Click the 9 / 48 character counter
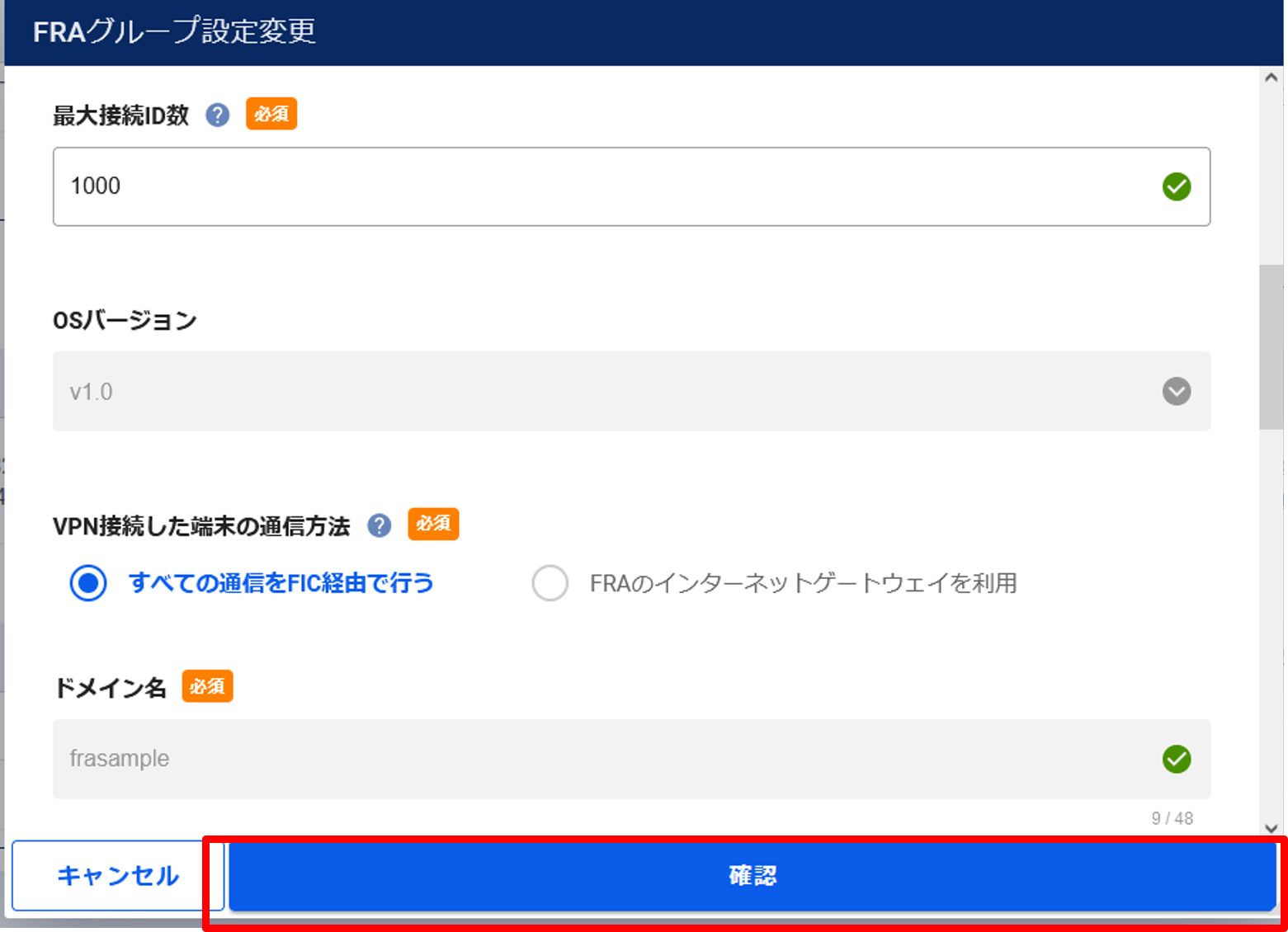The image size is (1288, 932). point(1172,818)
